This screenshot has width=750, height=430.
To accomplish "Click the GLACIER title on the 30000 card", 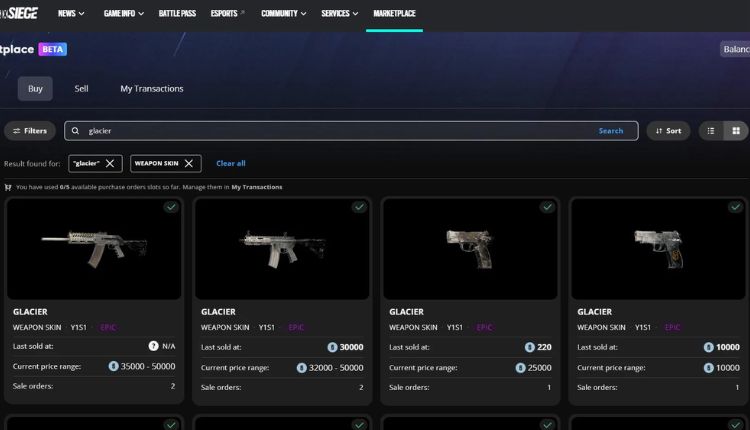I will (218, 312).
